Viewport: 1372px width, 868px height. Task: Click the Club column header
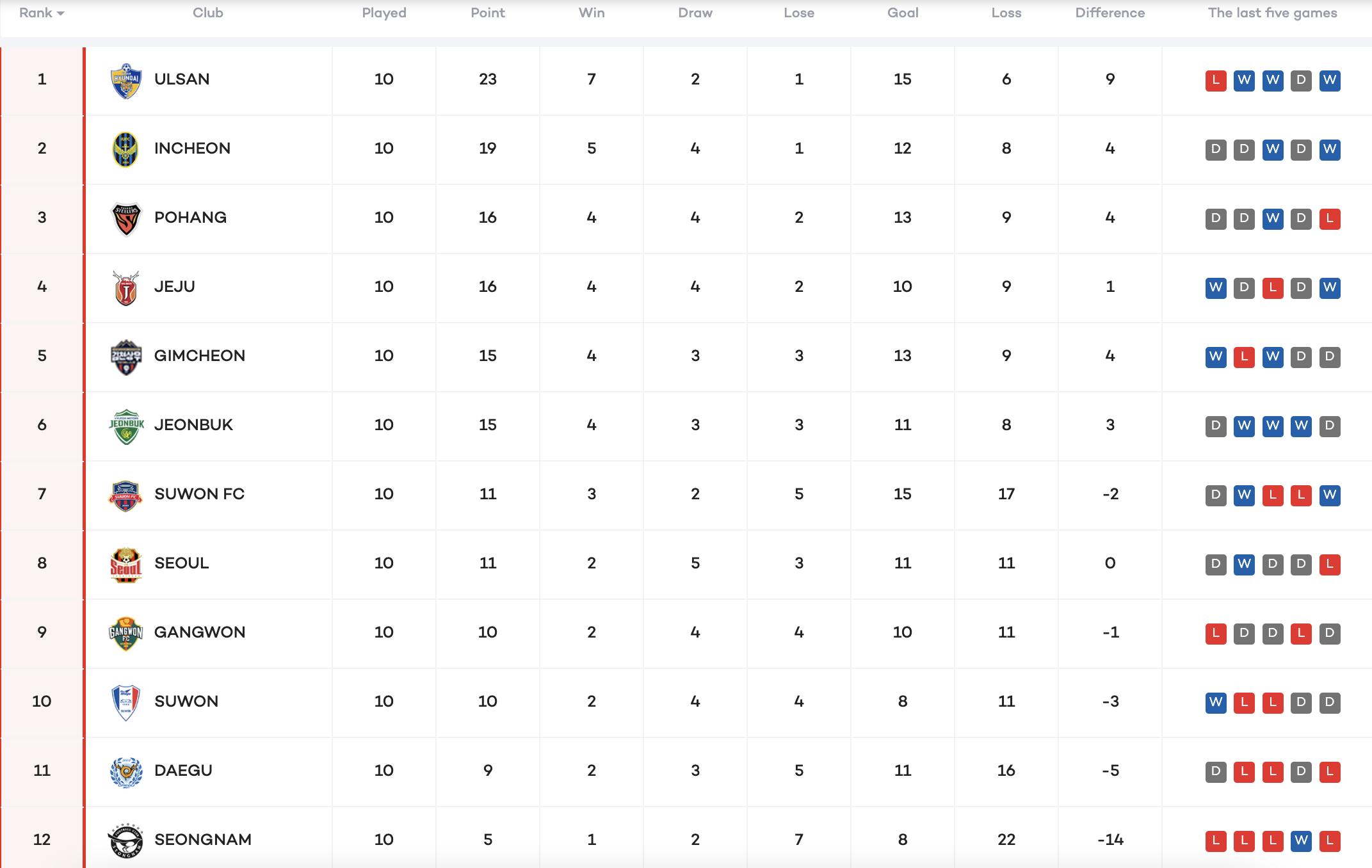click(208, 13)
